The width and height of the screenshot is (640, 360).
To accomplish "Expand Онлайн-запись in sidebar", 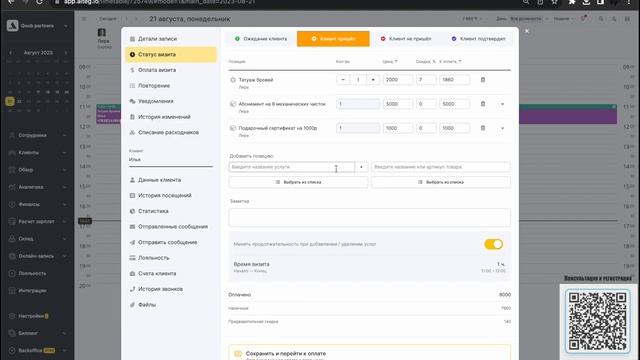I will click(x=38, y=256).
